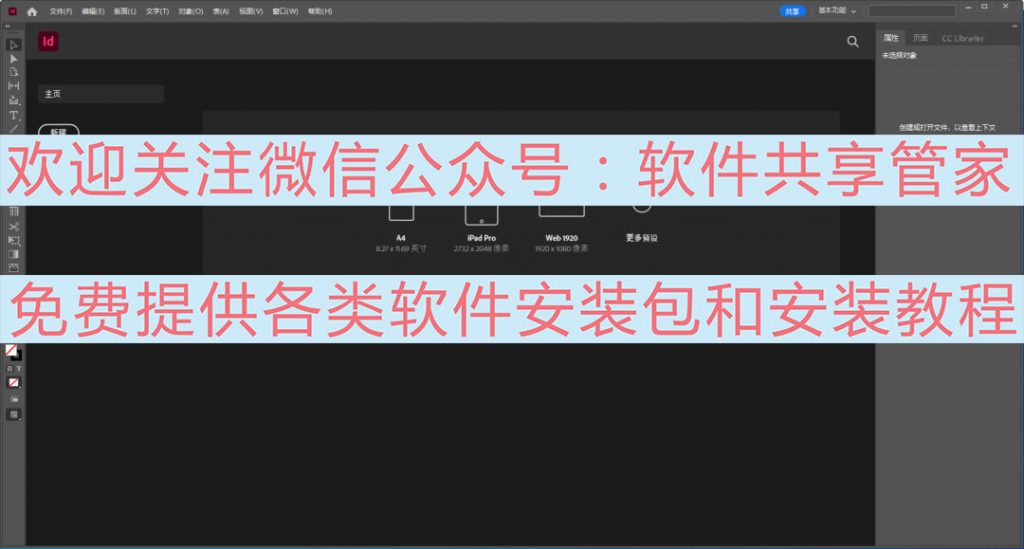The image size is (1024, 549).
Task: Open the 编辑(E) menu
Action: [93, 11]
